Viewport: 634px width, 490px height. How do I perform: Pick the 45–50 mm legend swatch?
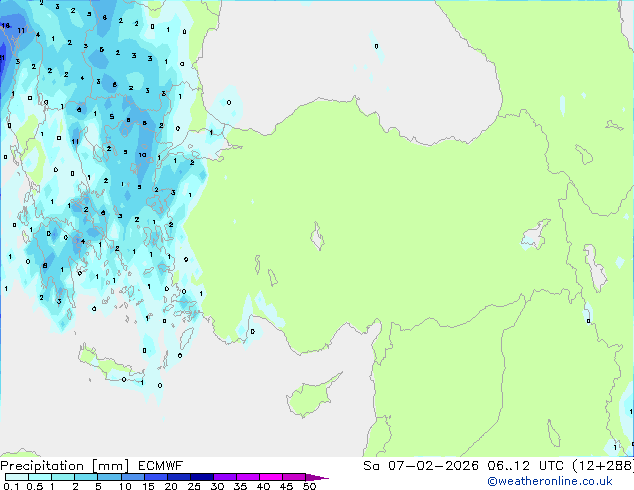point(294,477)
